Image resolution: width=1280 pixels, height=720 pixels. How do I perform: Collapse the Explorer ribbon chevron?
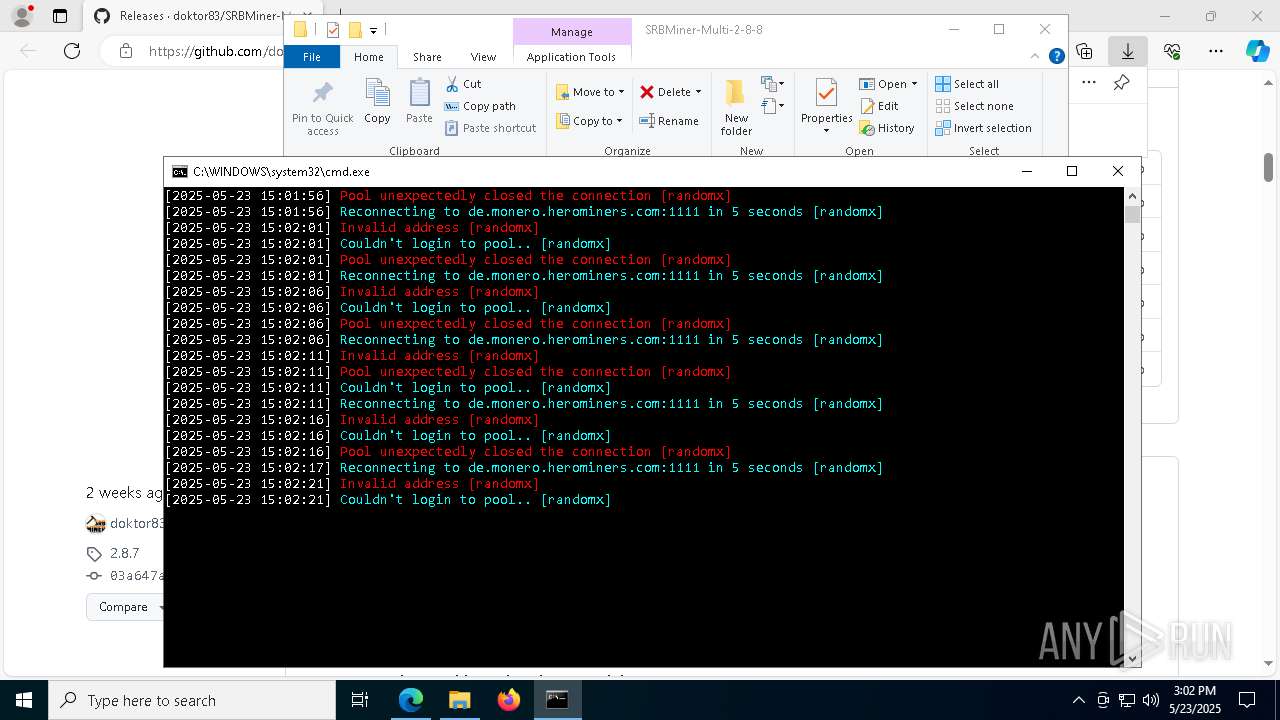[1035, 57]
